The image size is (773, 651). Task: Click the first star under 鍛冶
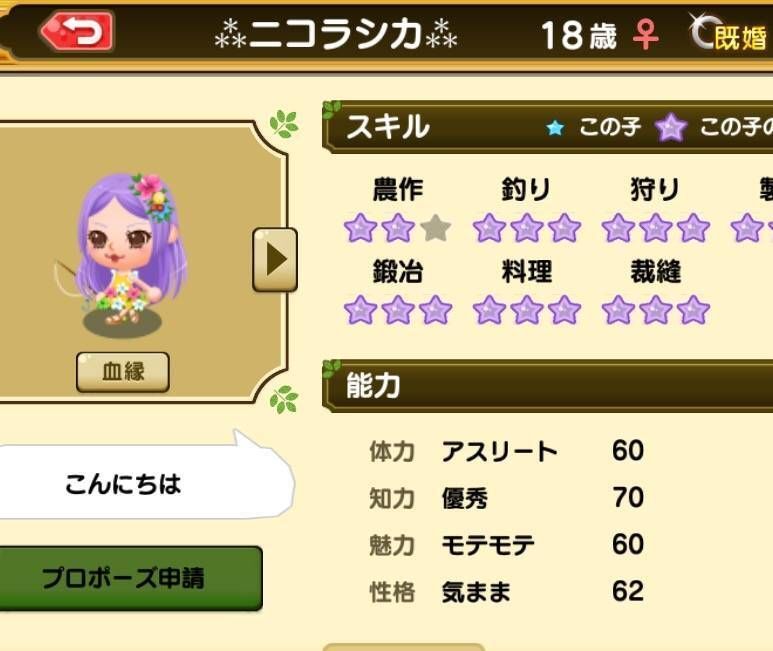(x=360, y=310)
